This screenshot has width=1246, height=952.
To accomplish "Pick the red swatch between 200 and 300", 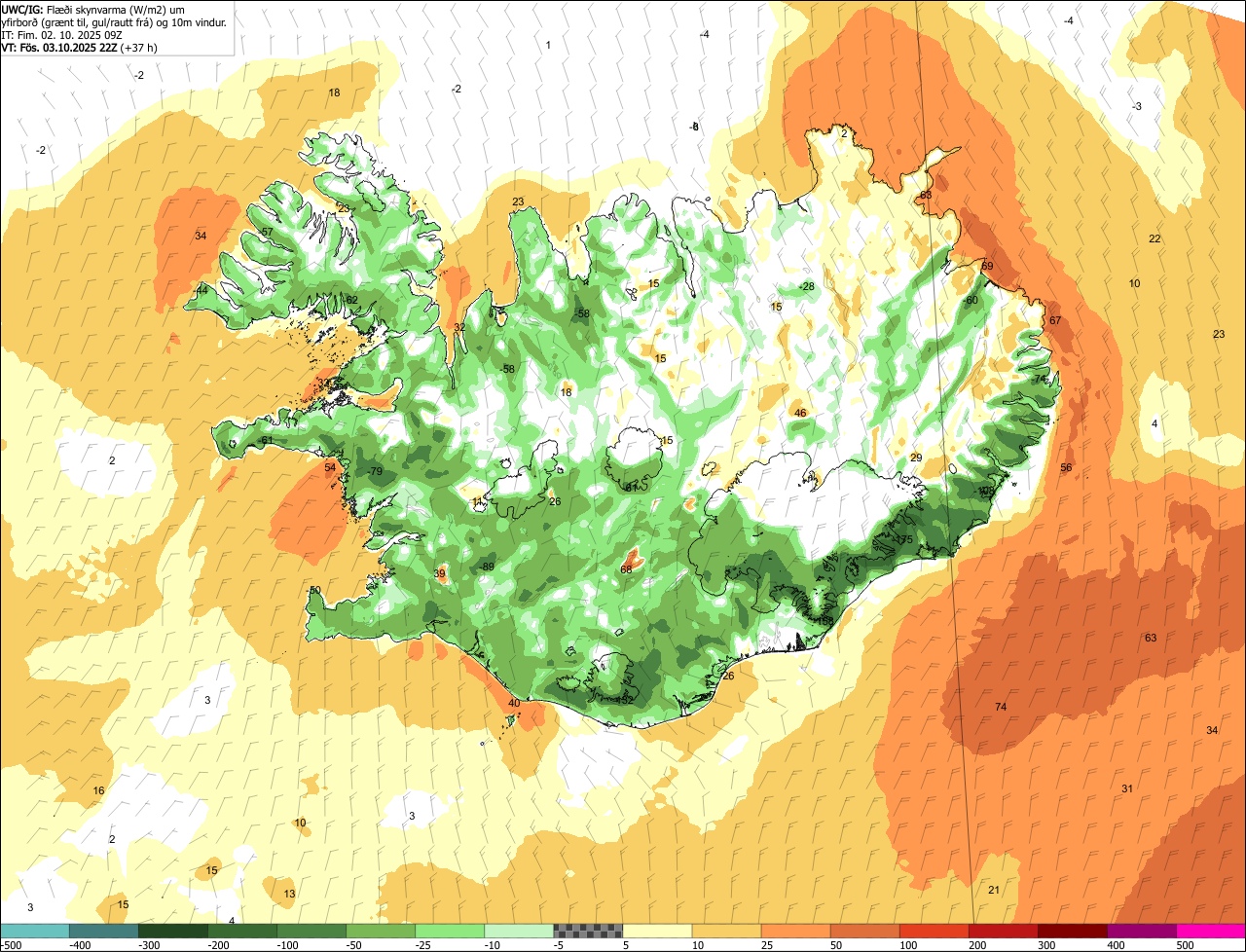I will [1003, 930].
